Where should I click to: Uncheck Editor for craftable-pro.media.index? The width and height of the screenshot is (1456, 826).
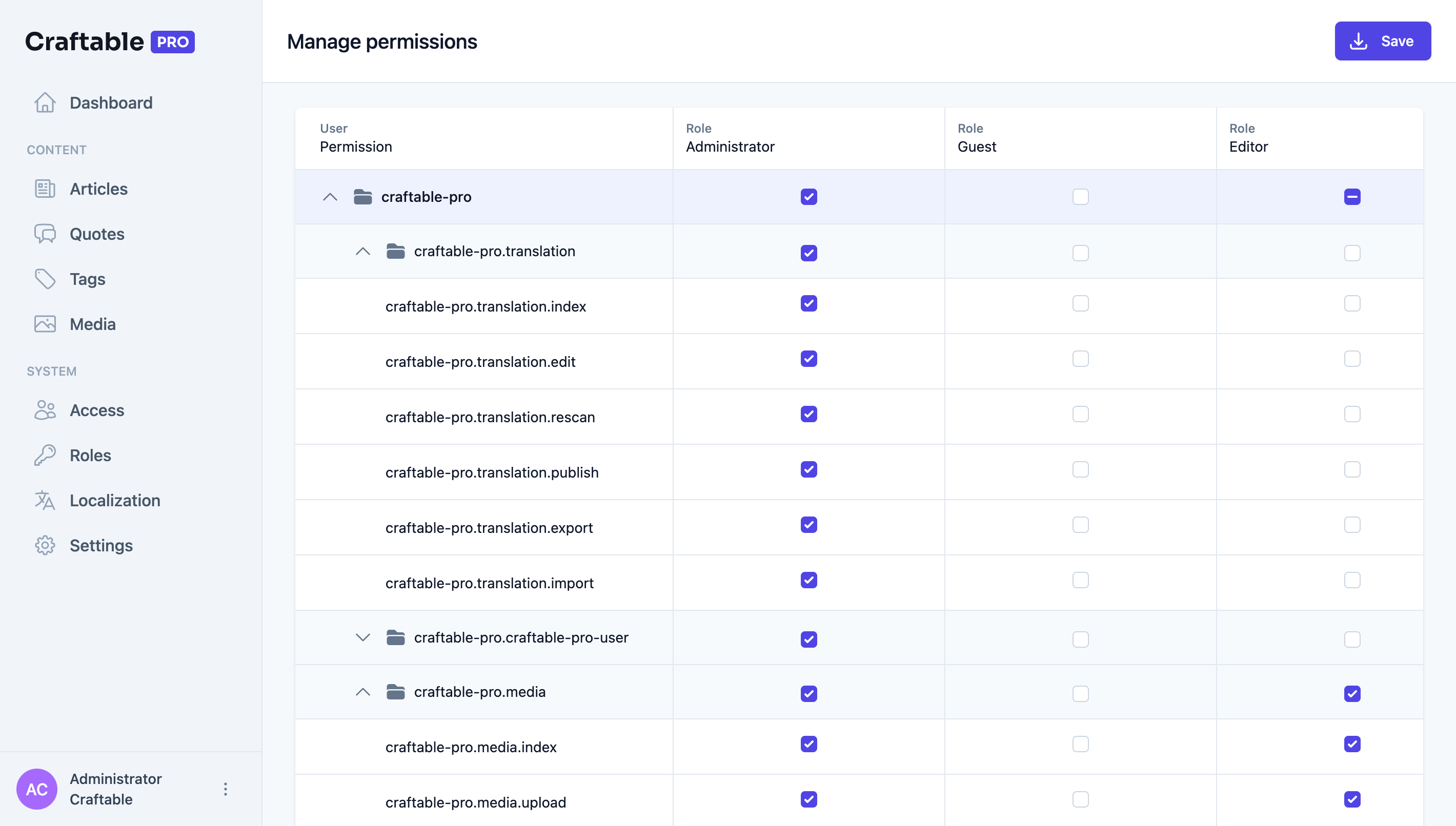point(1352,744)
